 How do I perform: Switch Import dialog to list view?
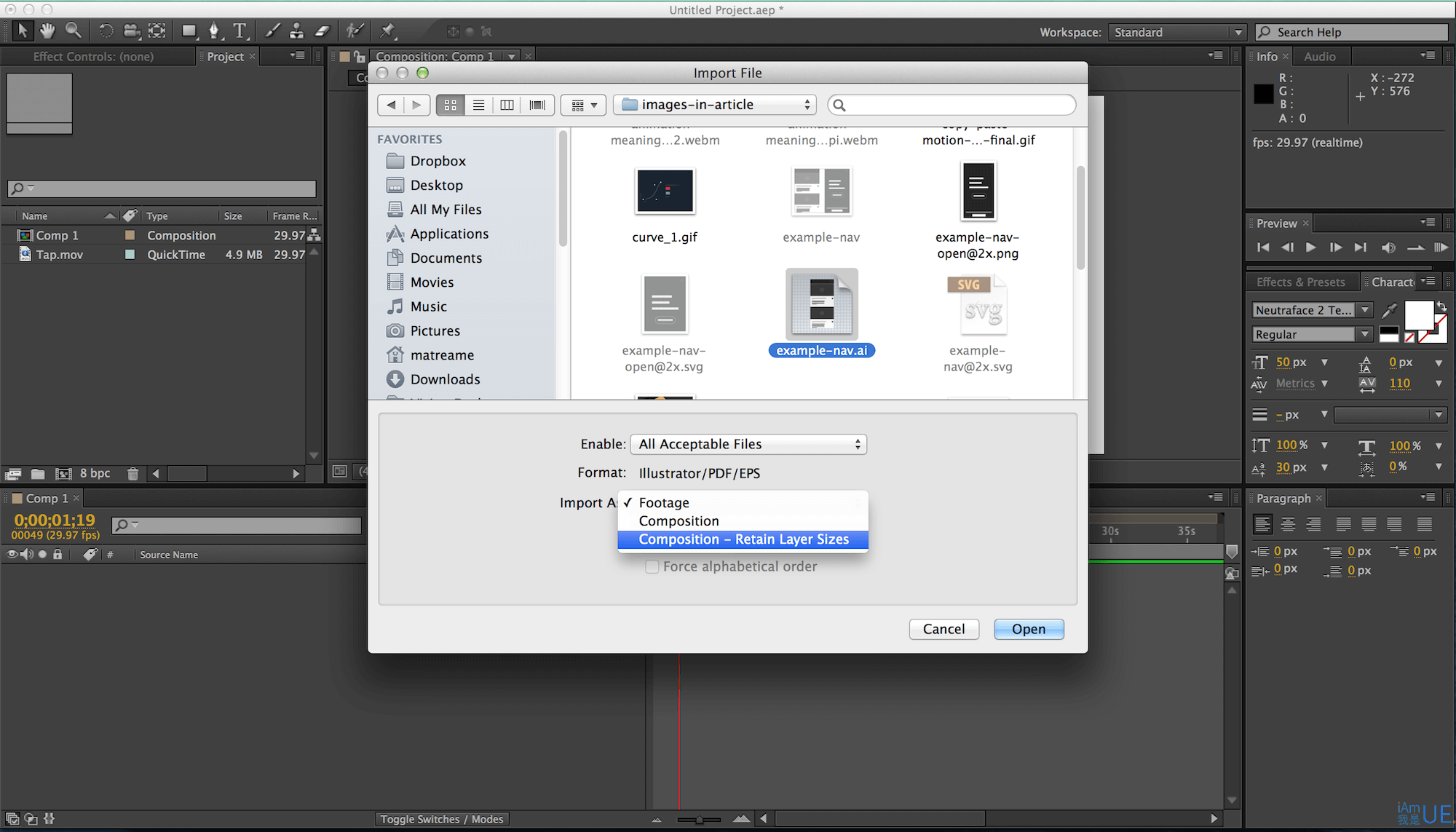[478, 105]
